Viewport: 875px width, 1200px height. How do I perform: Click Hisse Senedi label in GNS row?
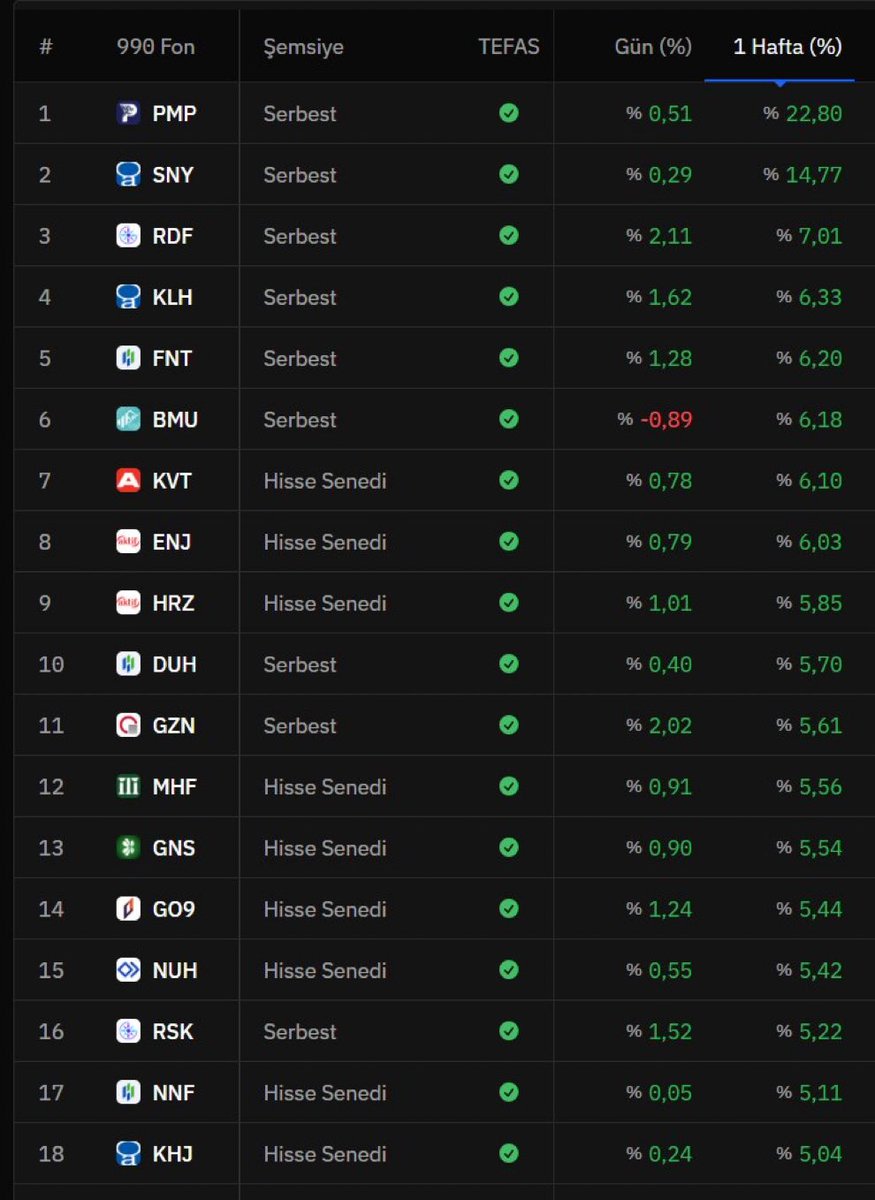tap(325, 848)
